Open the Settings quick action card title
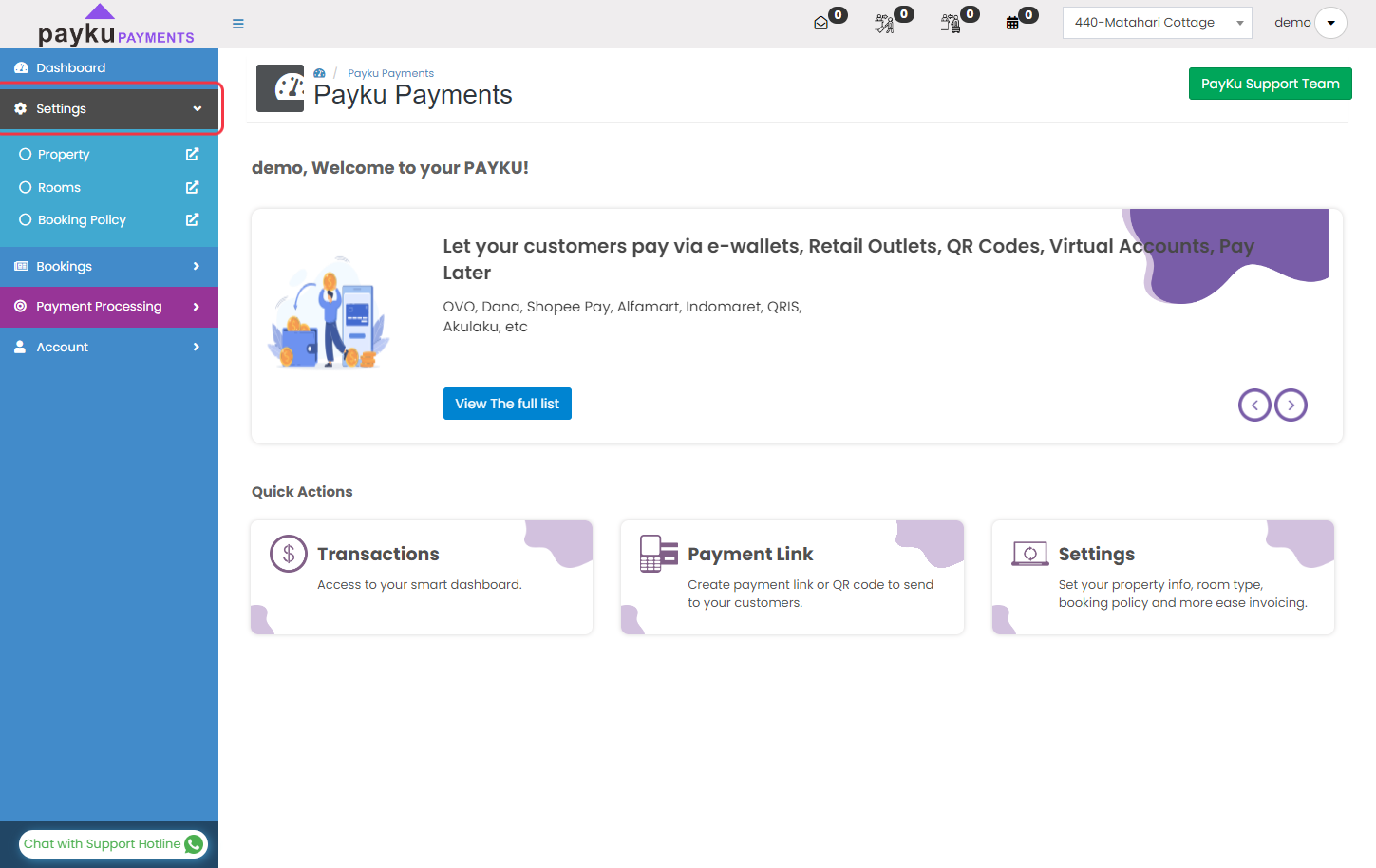The width and height of the screenshot is (1376, 868). point(1097,554)
